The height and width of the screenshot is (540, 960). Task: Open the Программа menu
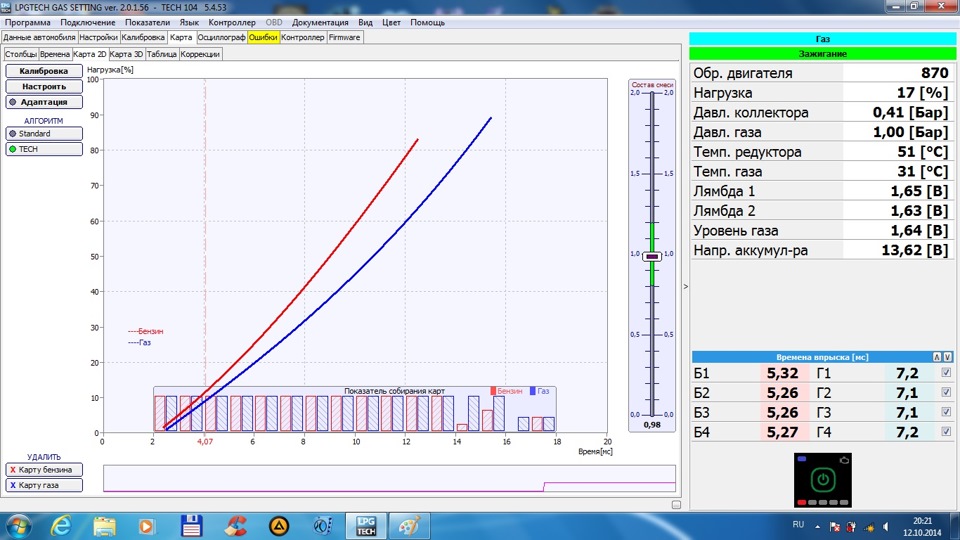click(28, 22)
